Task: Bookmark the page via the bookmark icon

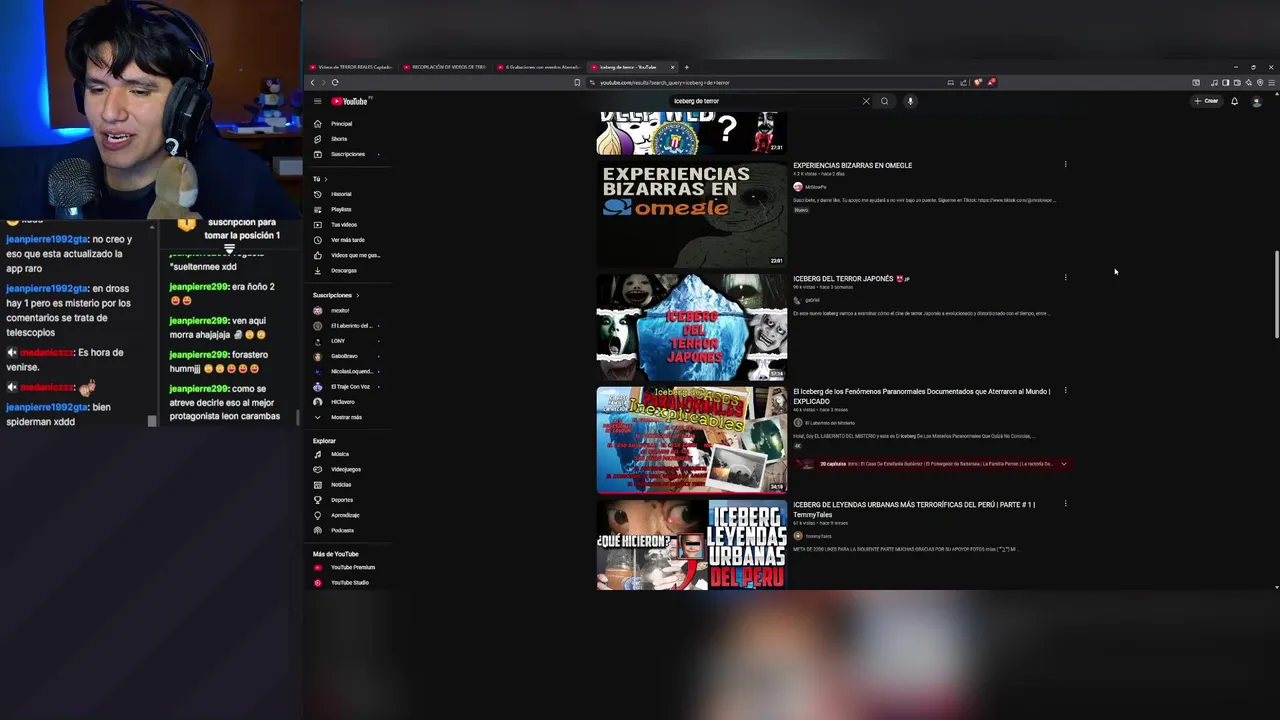Action: (x=577, y=82)
